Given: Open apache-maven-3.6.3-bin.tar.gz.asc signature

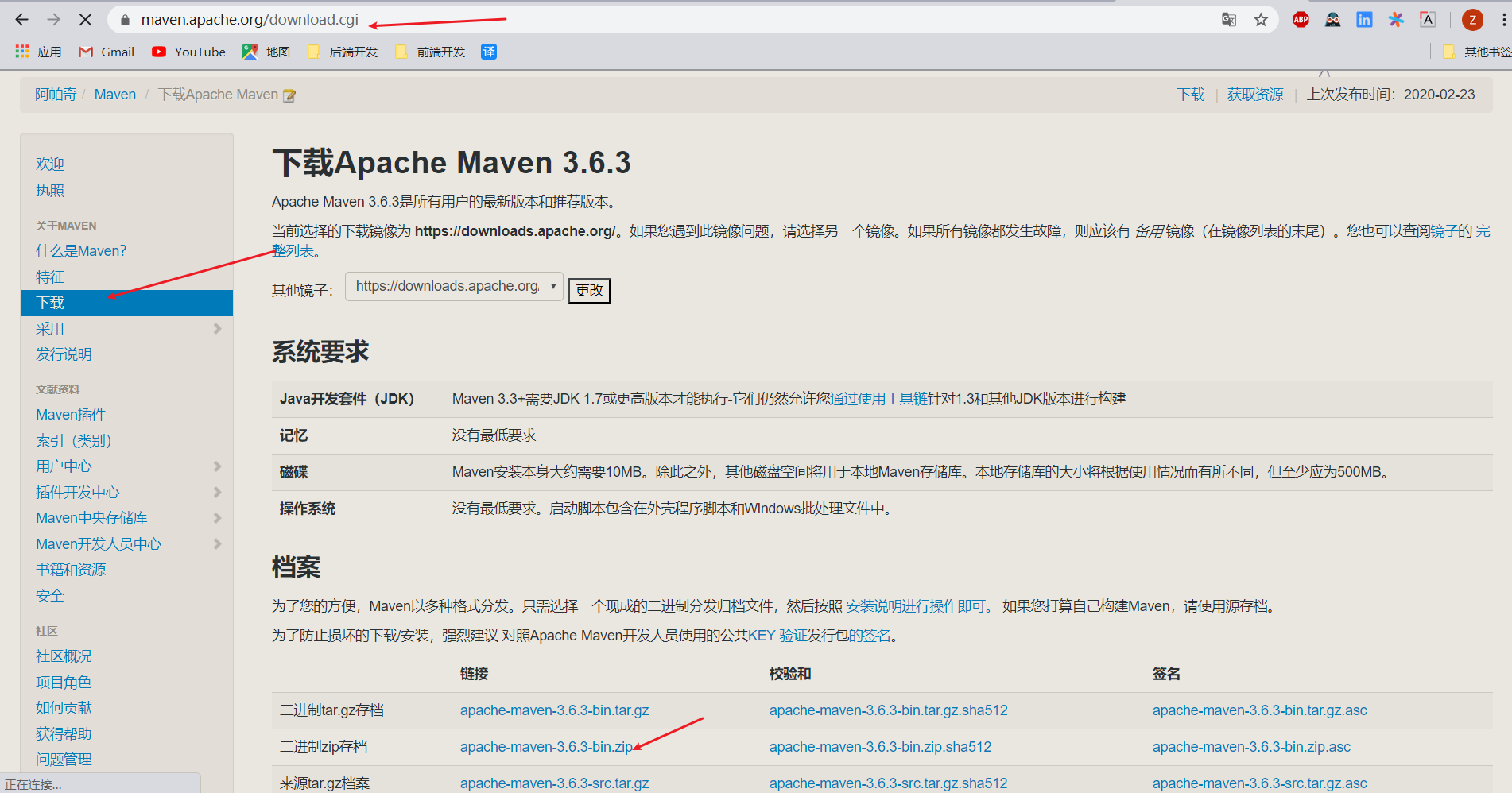Looking at the screenshot, I should 1260,710.
